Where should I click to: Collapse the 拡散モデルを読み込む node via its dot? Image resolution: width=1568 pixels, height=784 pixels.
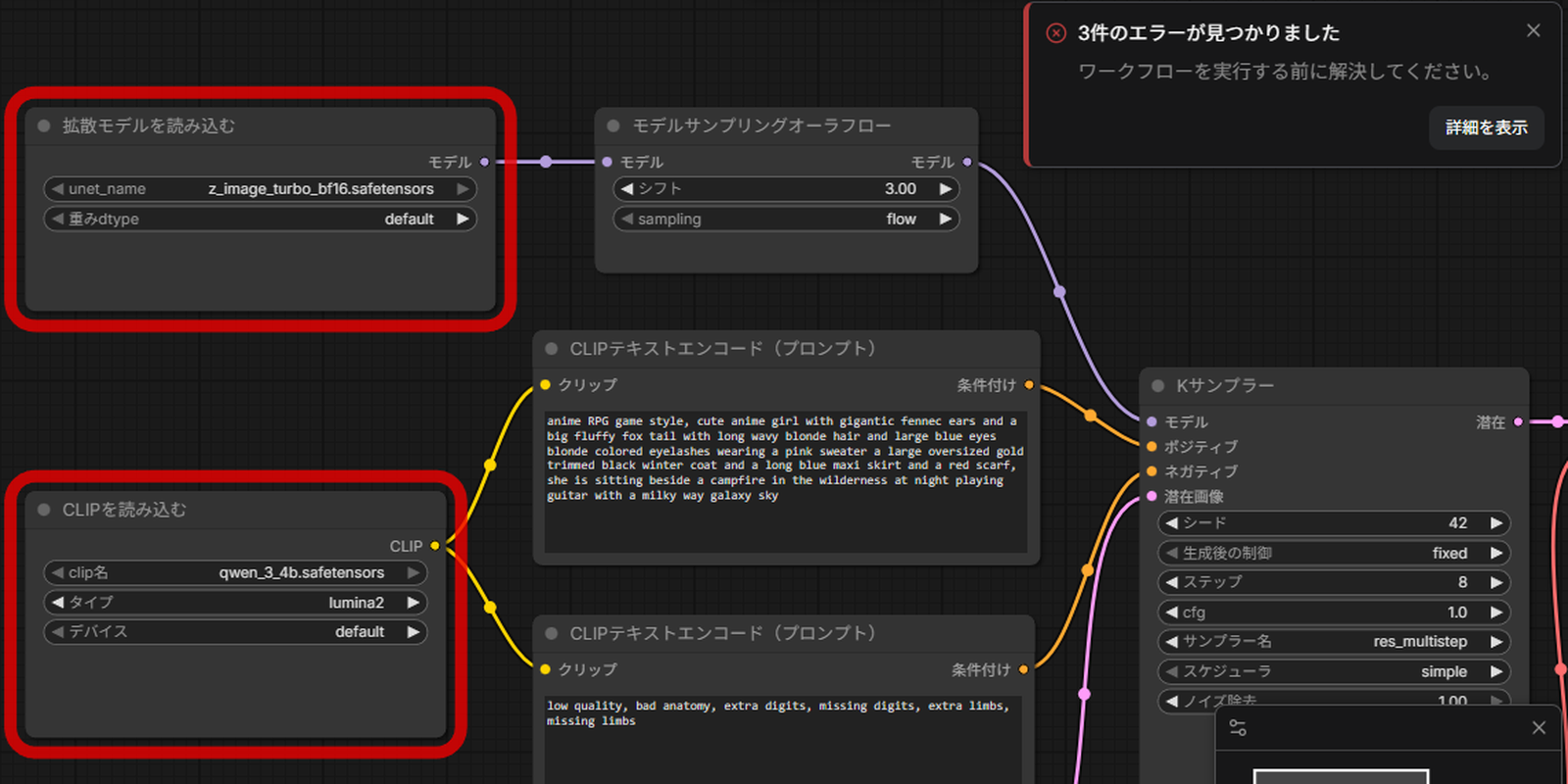(x=44, y=125)
